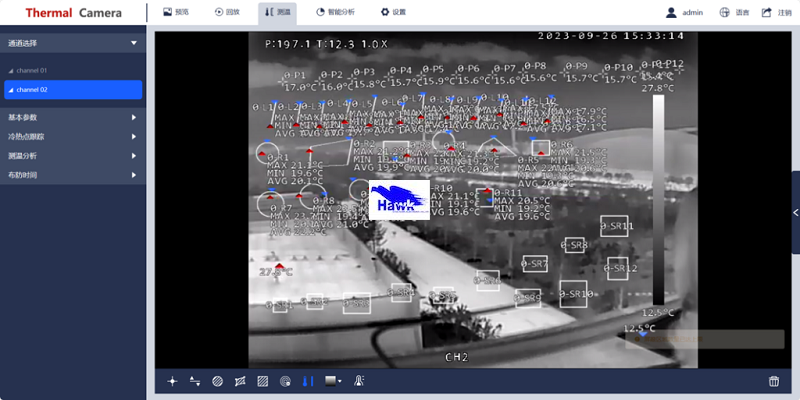Viewport: 800px width, 400px height.
Task: Select the line measurement tool
Action: 194,381
